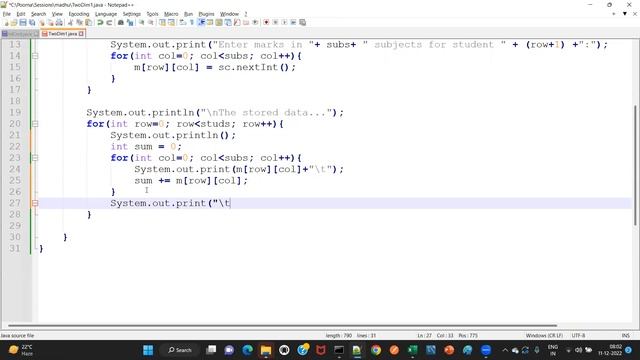Click the horizontal scrollbar at bottom of editor

(282, 326)
